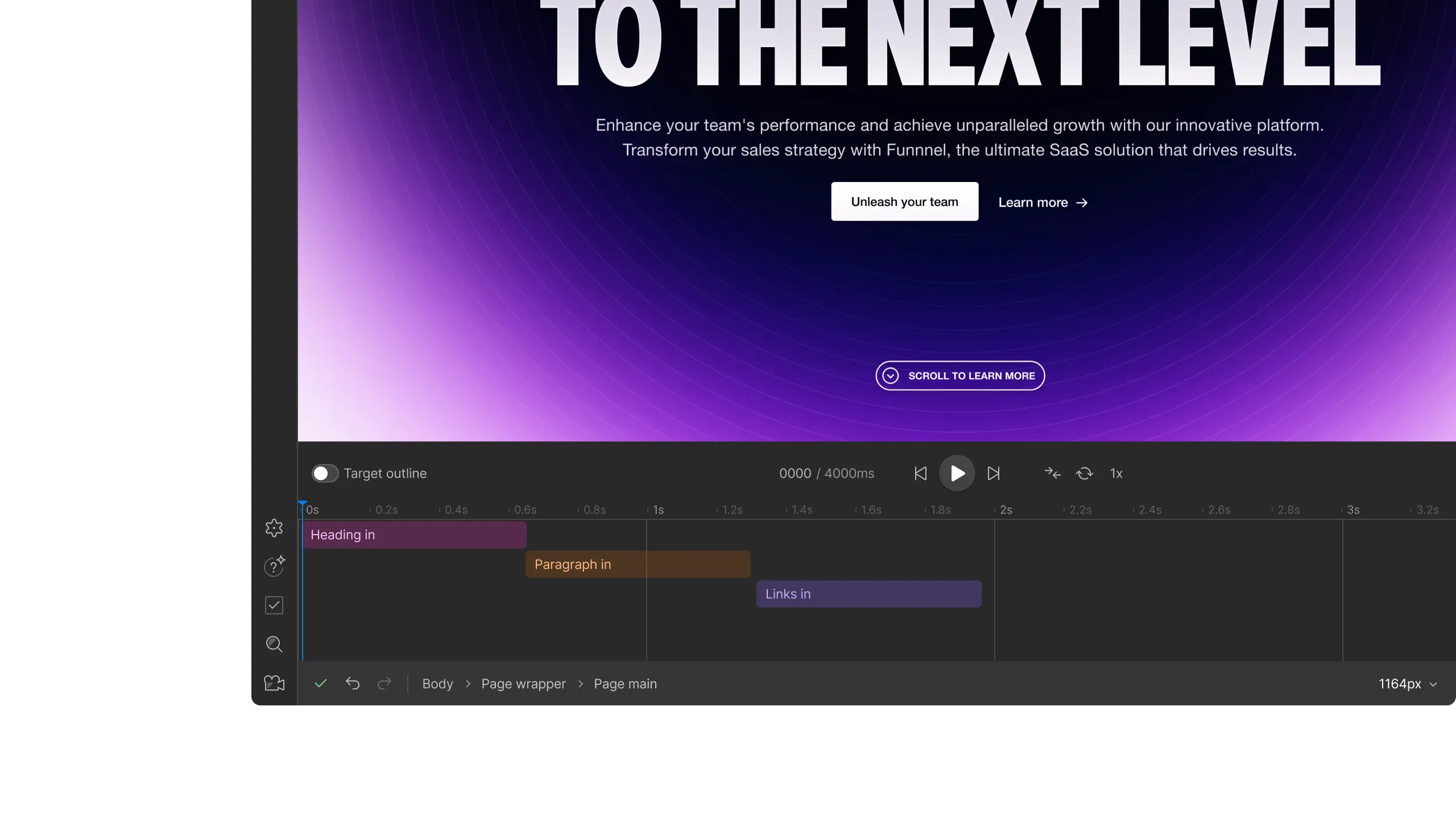
Task: Click the video camera sidebar icon
Action: coord(274,683)
